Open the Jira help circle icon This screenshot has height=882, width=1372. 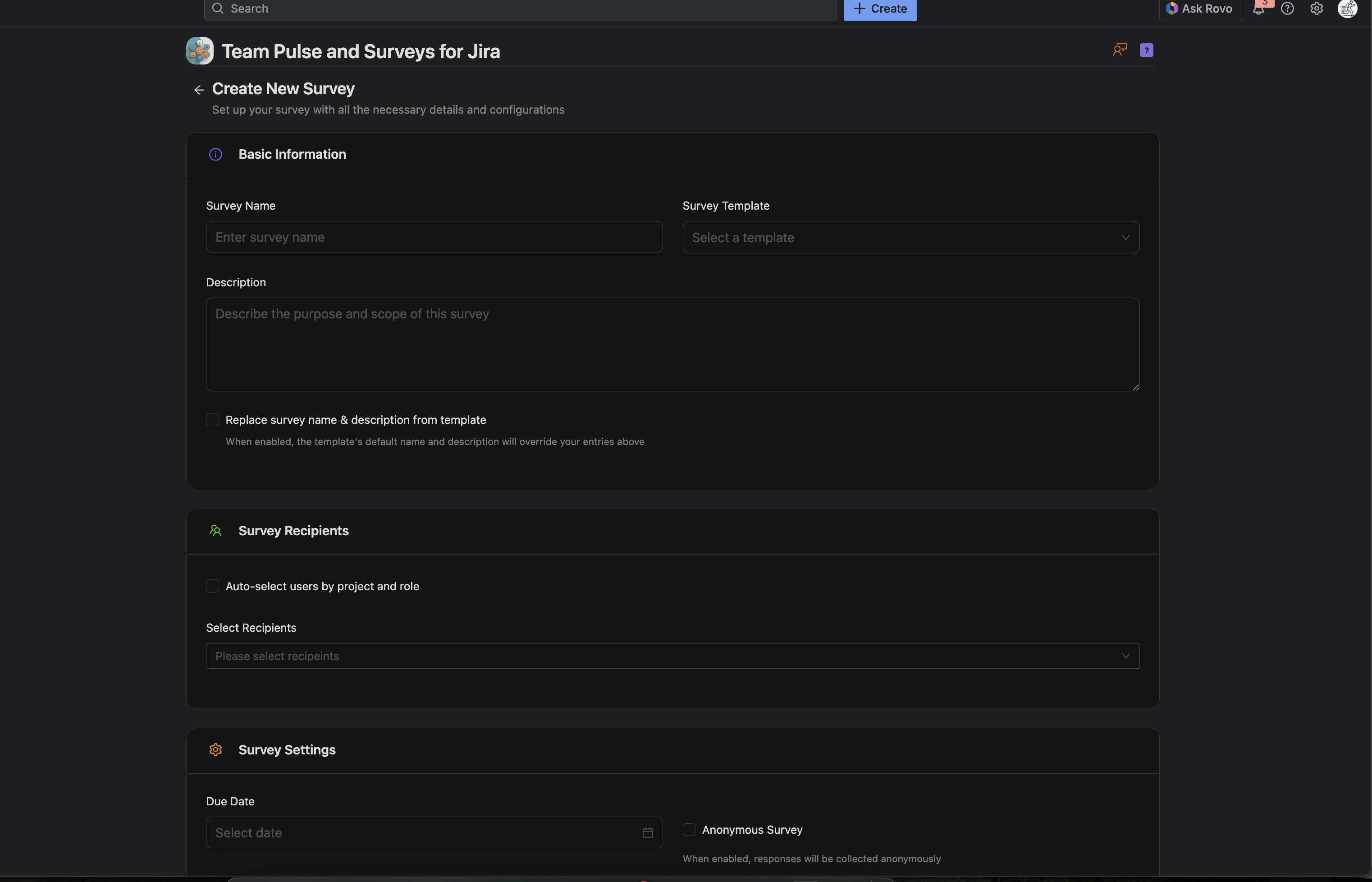1287,9
